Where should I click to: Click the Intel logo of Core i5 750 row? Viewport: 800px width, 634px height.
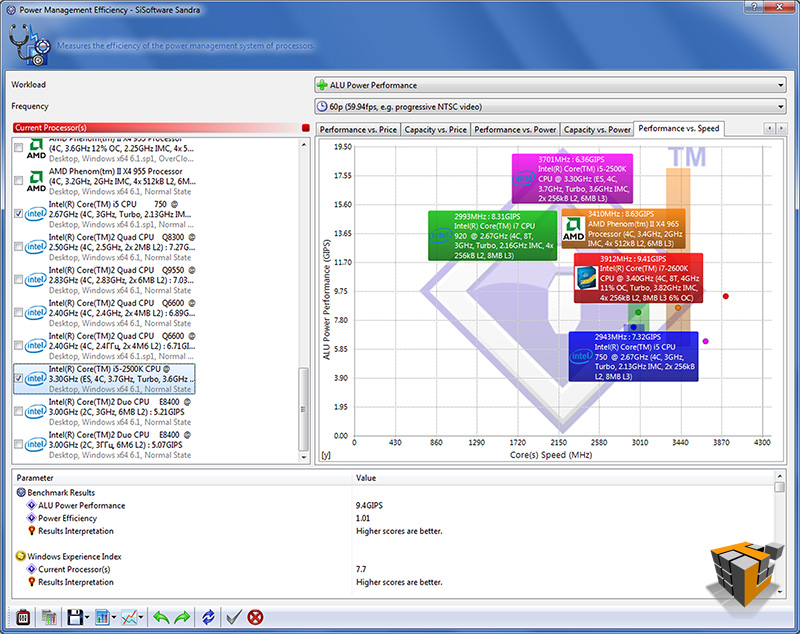(36, 214)
